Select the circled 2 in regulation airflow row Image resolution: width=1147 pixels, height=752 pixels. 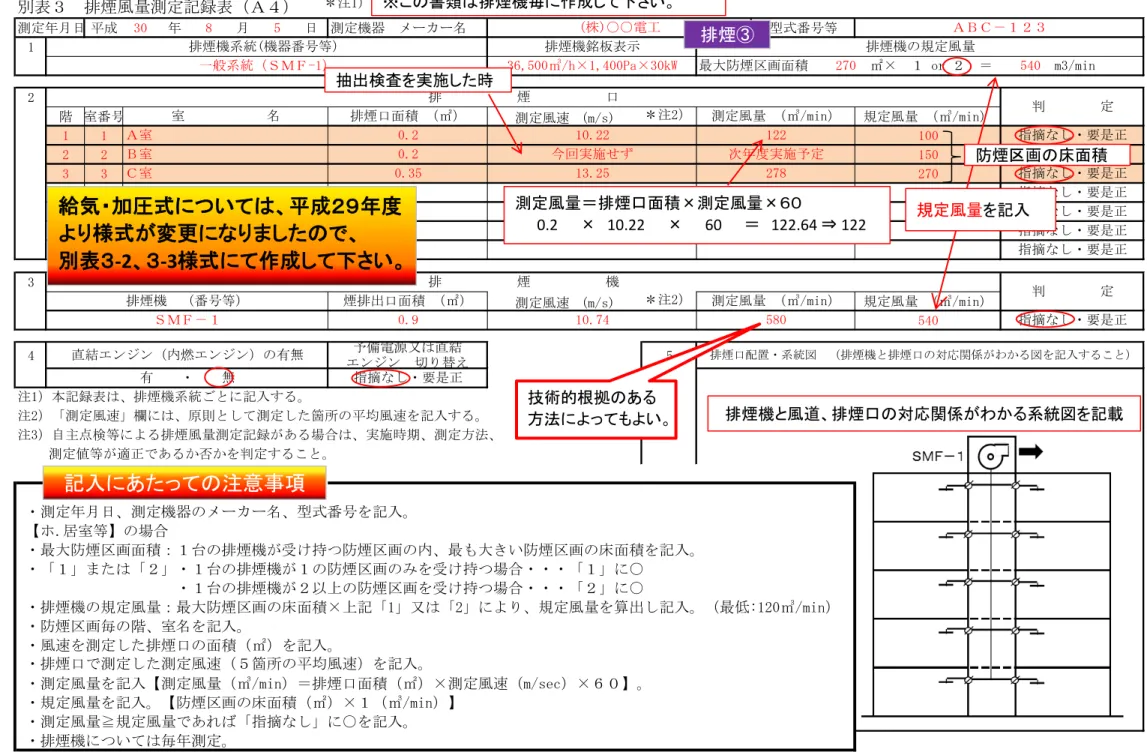958,66
